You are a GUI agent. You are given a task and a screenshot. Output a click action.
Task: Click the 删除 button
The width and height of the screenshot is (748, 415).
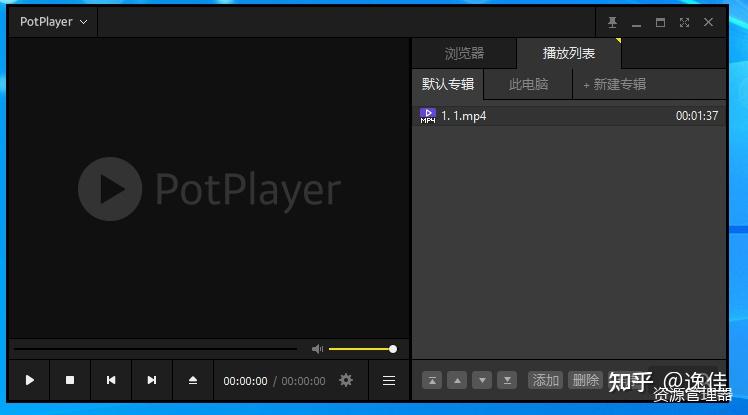[x=585, y=381]
